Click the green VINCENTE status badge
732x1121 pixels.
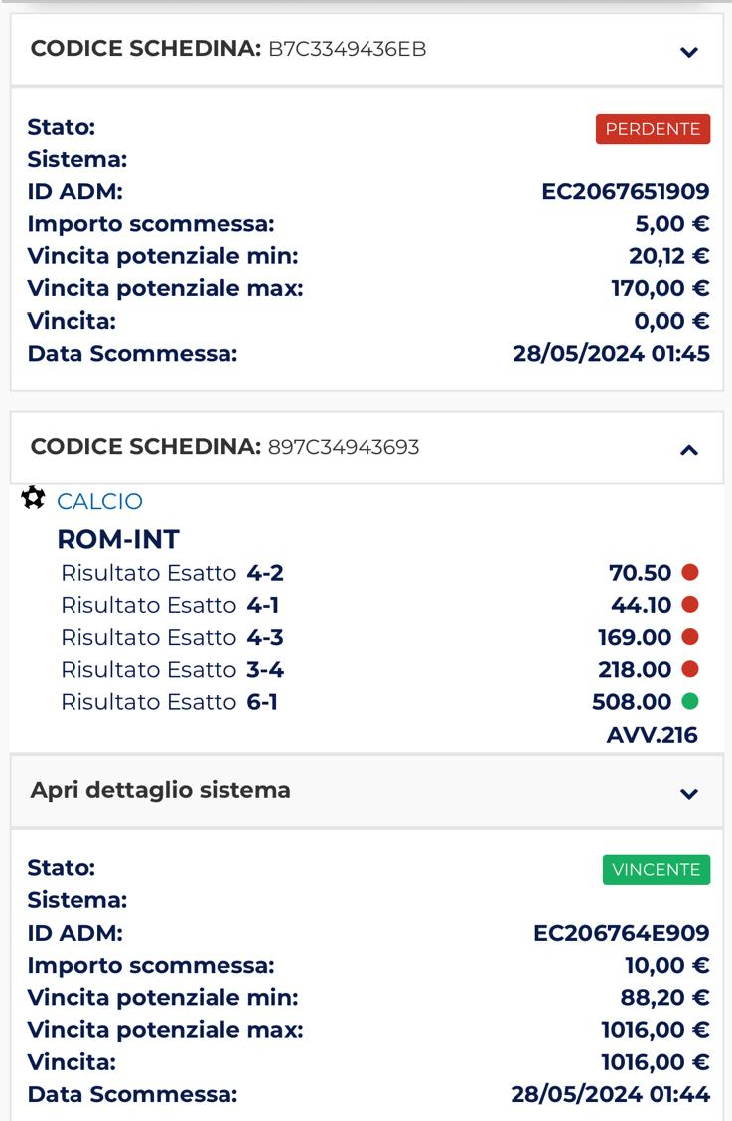click(x=656, y=869)
